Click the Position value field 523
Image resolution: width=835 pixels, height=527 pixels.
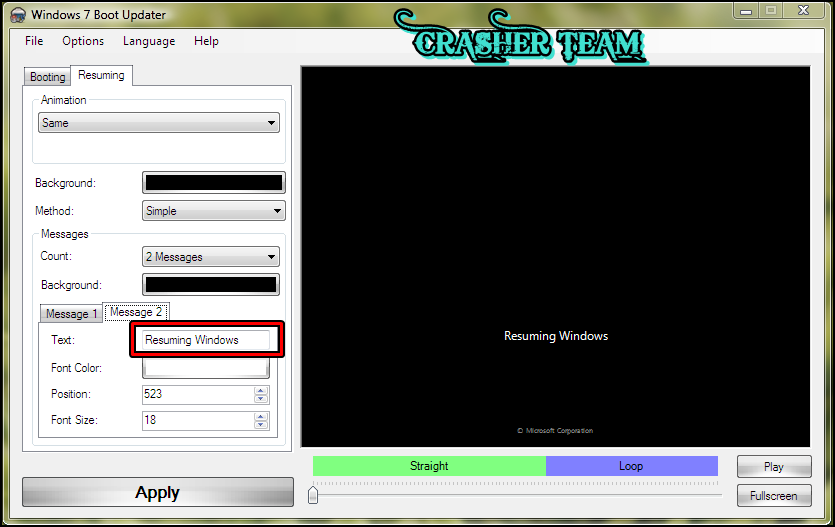(x=198, y=394)
